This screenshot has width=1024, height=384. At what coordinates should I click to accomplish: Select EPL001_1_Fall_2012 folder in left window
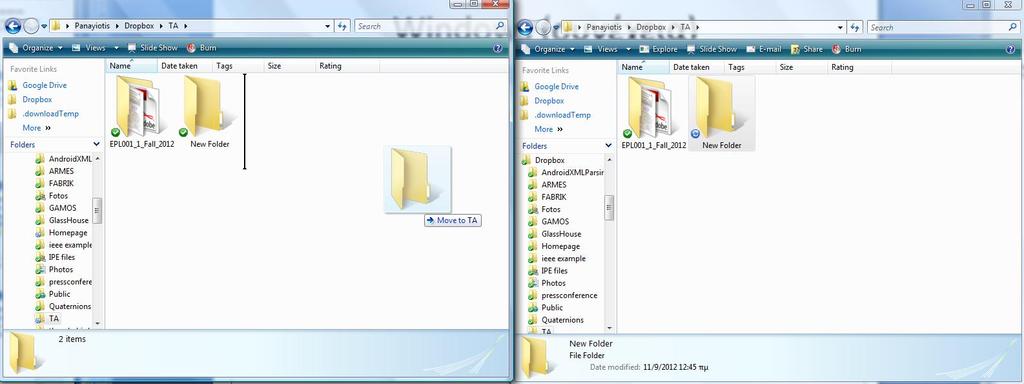141,112
